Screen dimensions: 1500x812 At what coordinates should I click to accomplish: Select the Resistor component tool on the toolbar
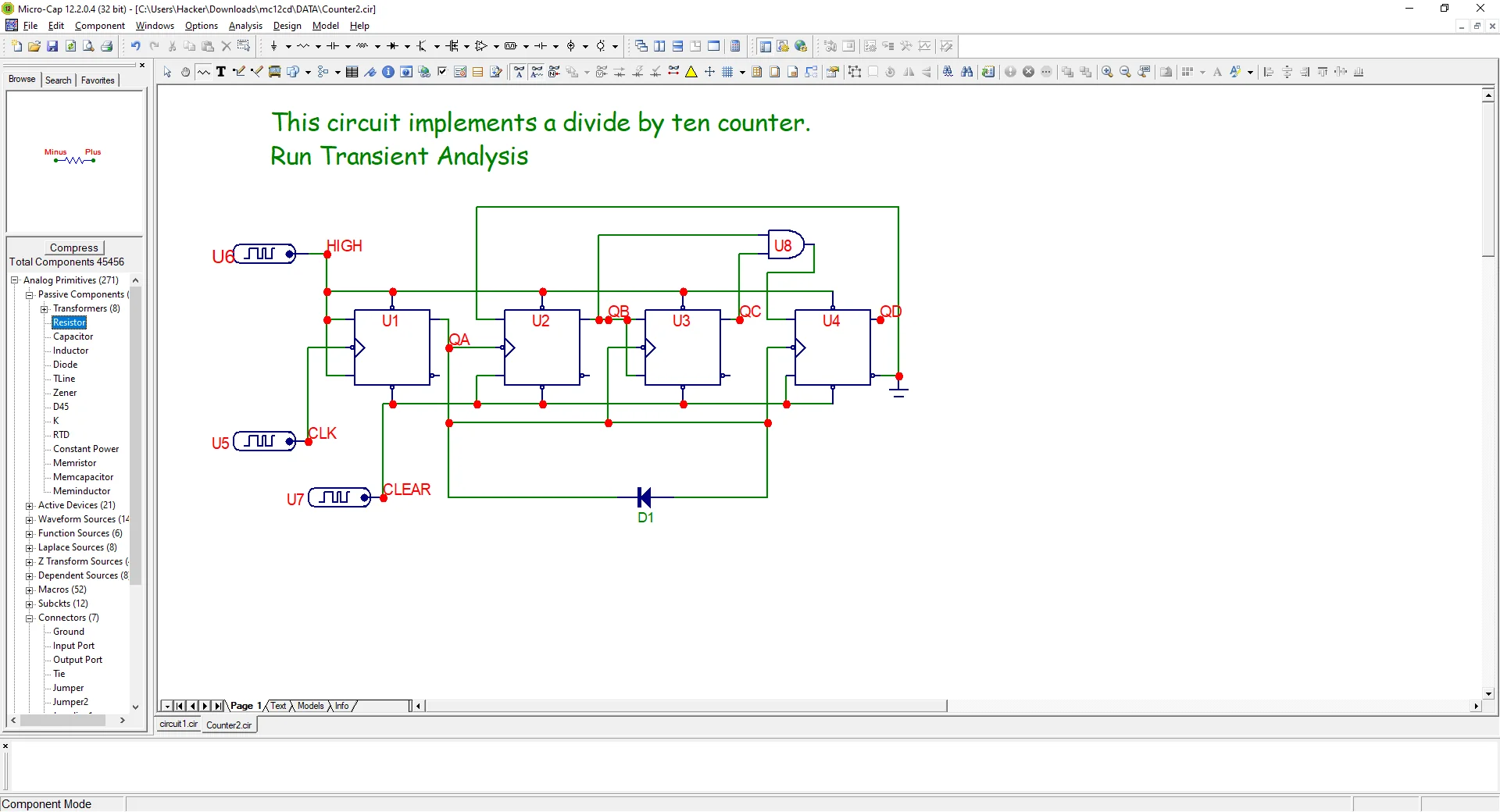[x=304, y=46]
